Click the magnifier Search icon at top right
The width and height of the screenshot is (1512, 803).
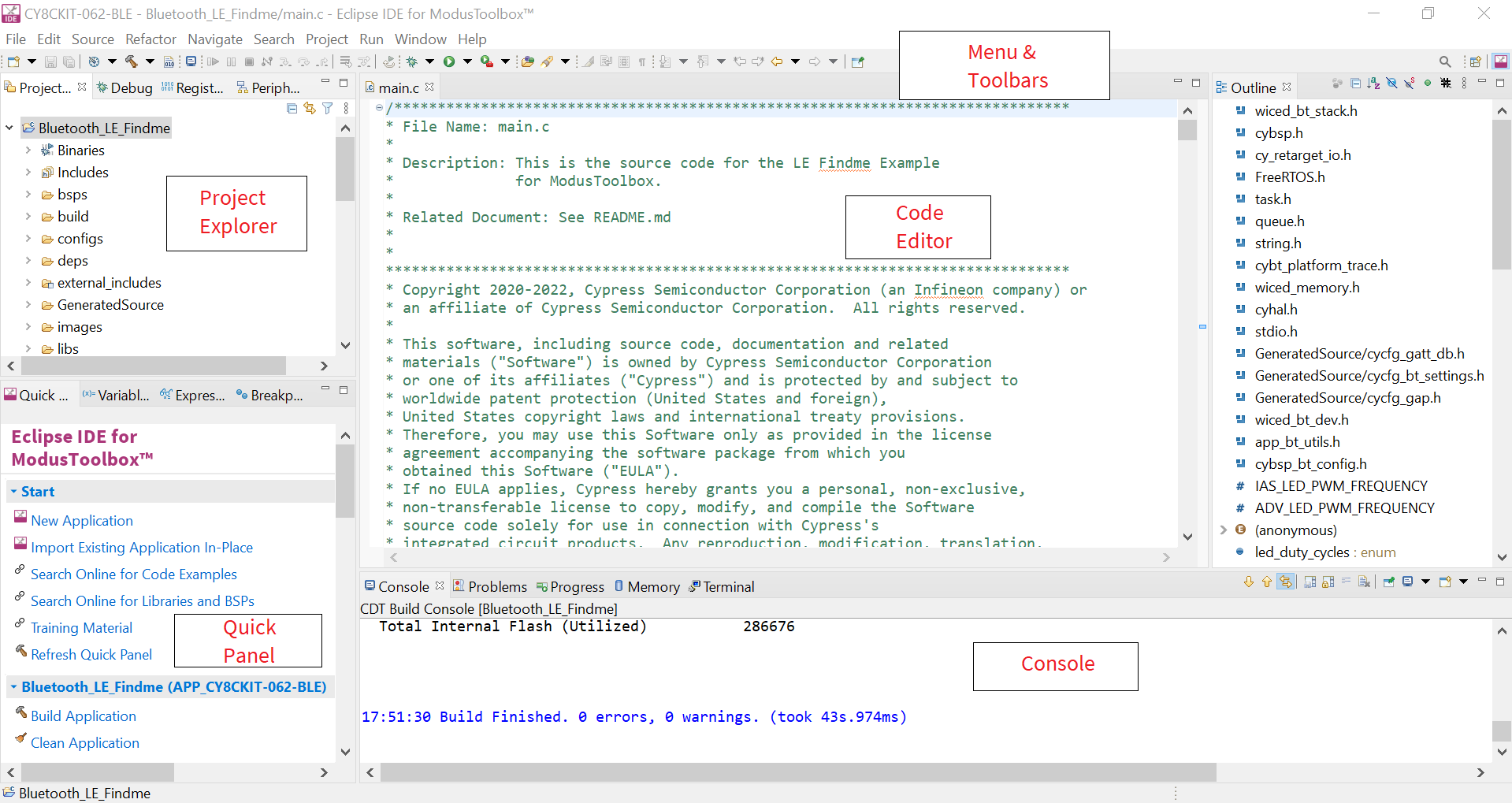1445,61
